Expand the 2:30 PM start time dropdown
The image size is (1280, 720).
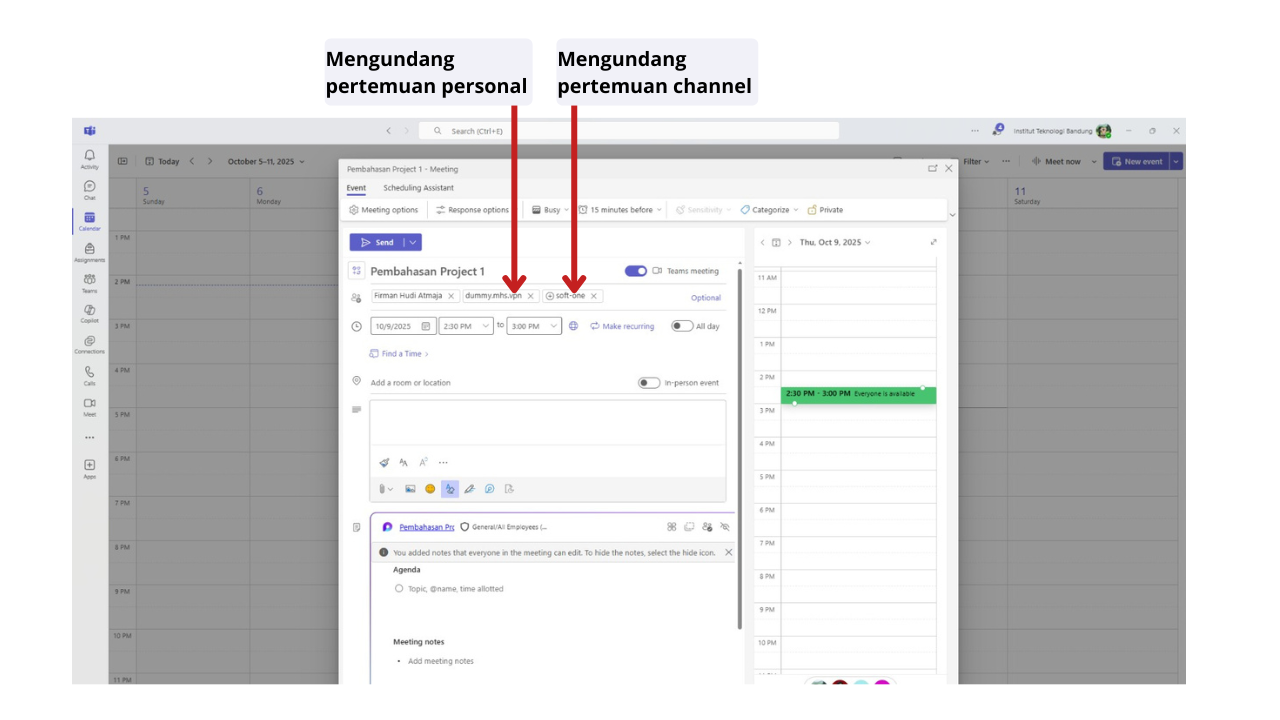click(x=486, y=326)
